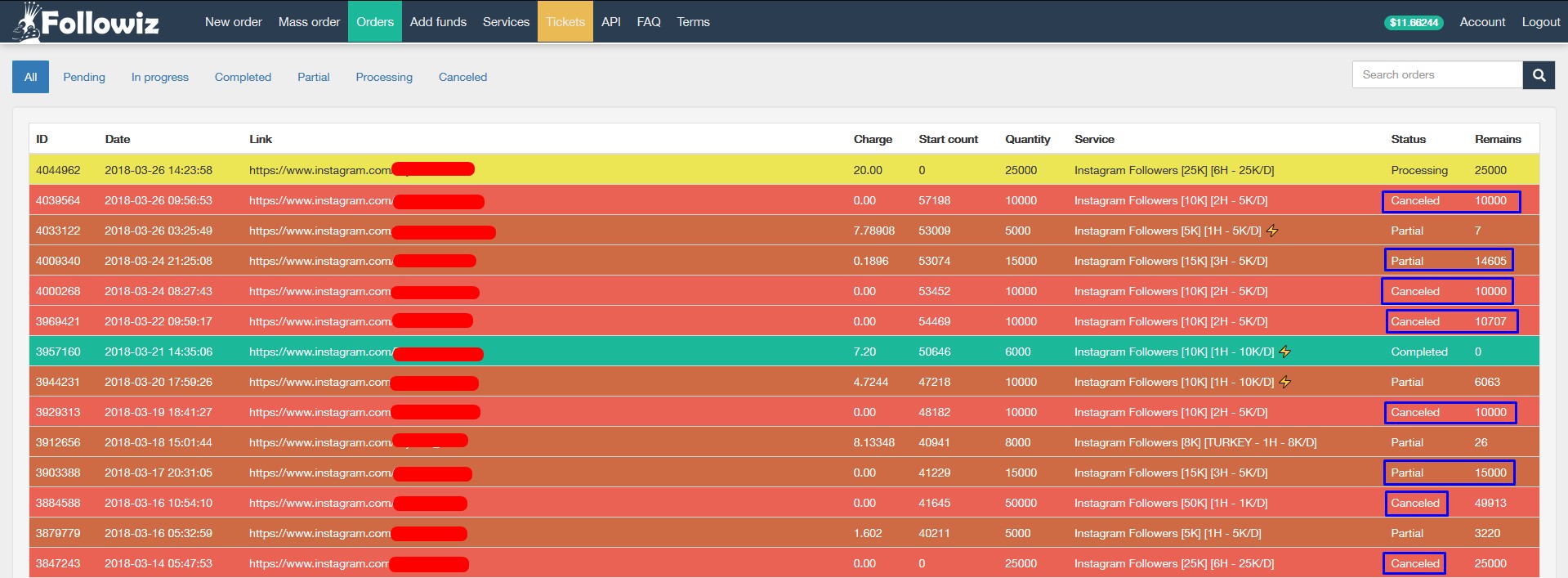This screenshot has height=578, width=1568.
Task: Open Instagram link of order 3903388
Action: 360,473
